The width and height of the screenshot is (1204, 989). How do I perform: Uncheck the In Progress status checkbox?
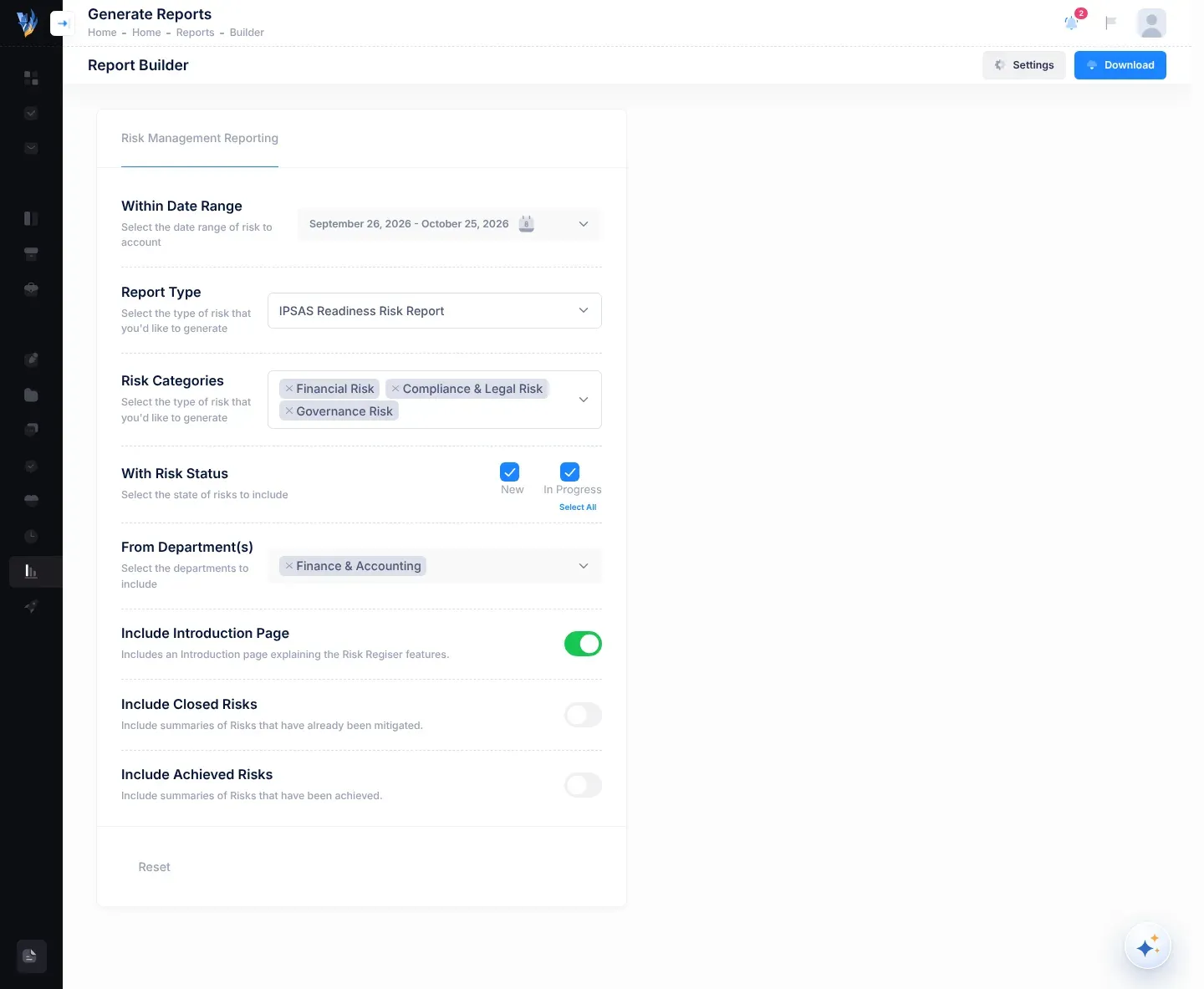pyautogui.click(x=569, y=472)
